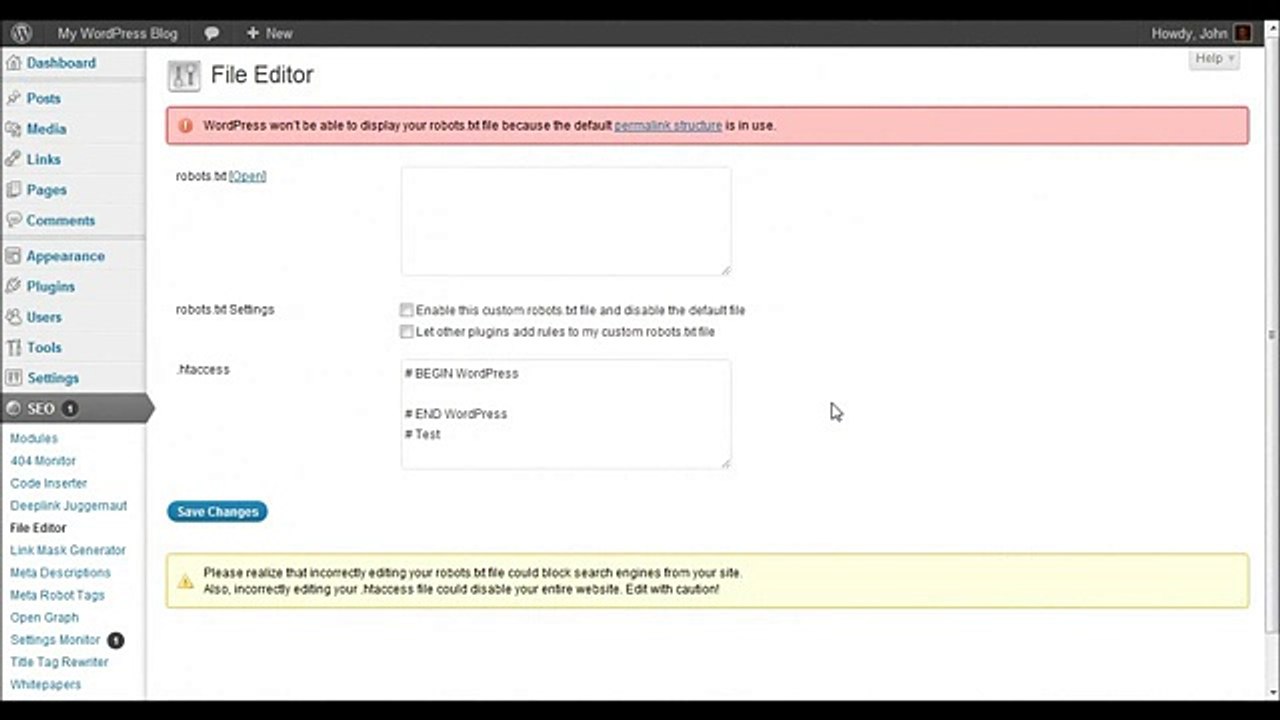Image resolution: width=1280 pixels, height=720 pixels.
Task: Open the SEO Modules submenu link
Action: coord(34,439)
